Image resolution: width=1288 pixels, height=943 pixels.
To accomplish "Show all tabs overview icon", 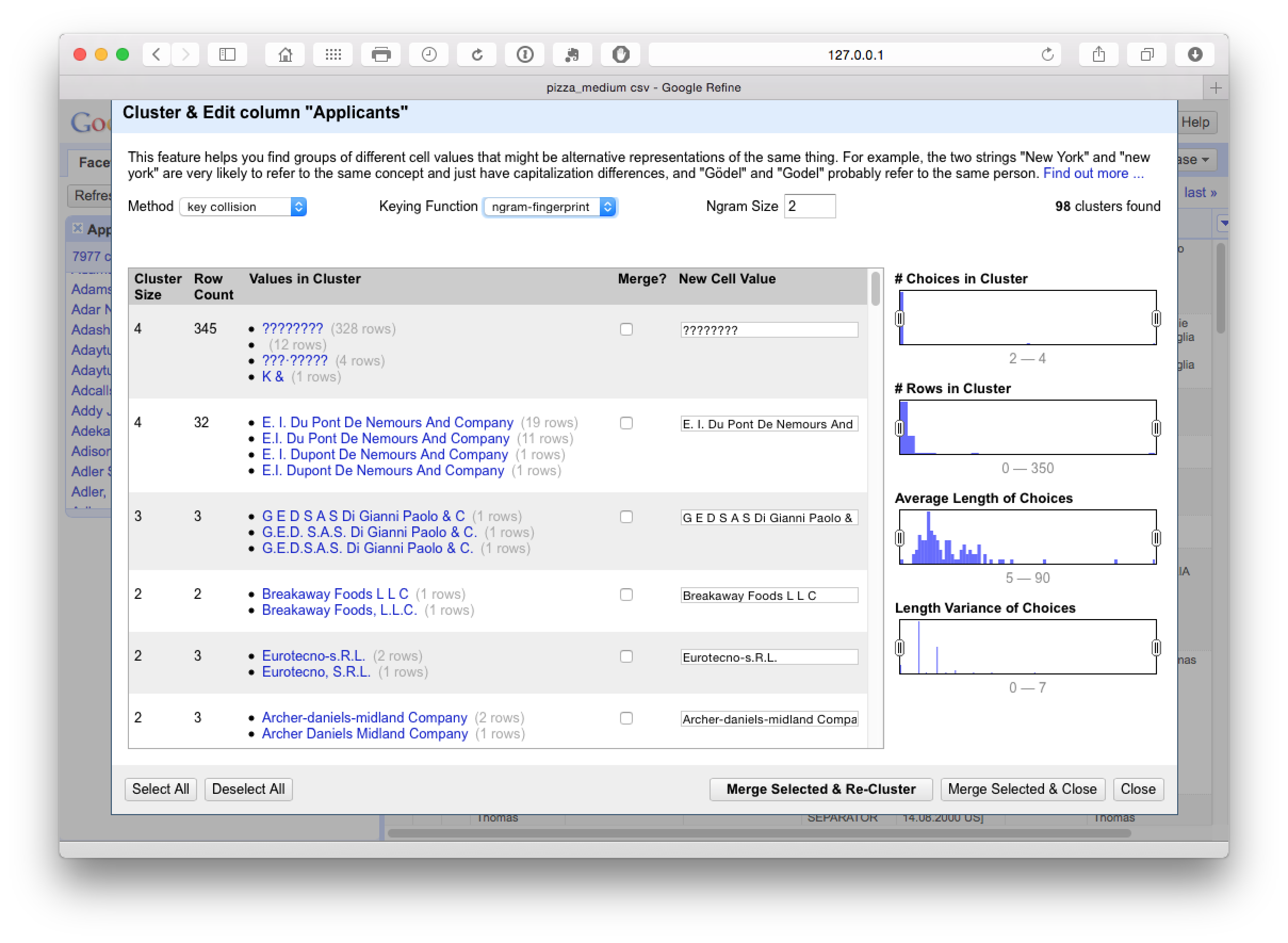I will point(1146,55).
